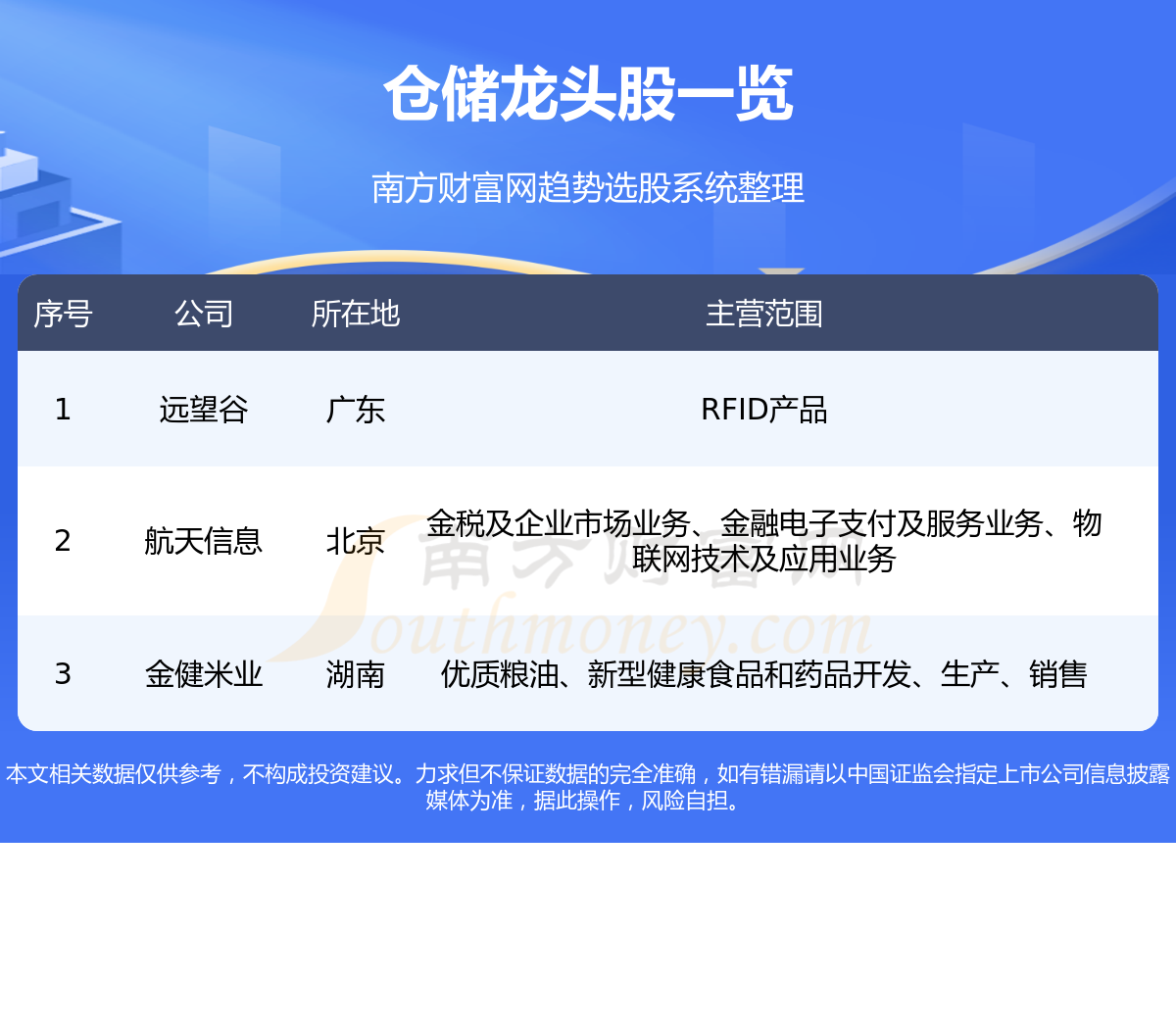Click the 序号 column header
1176x1029 pixels.
click(x=63, y=314)
